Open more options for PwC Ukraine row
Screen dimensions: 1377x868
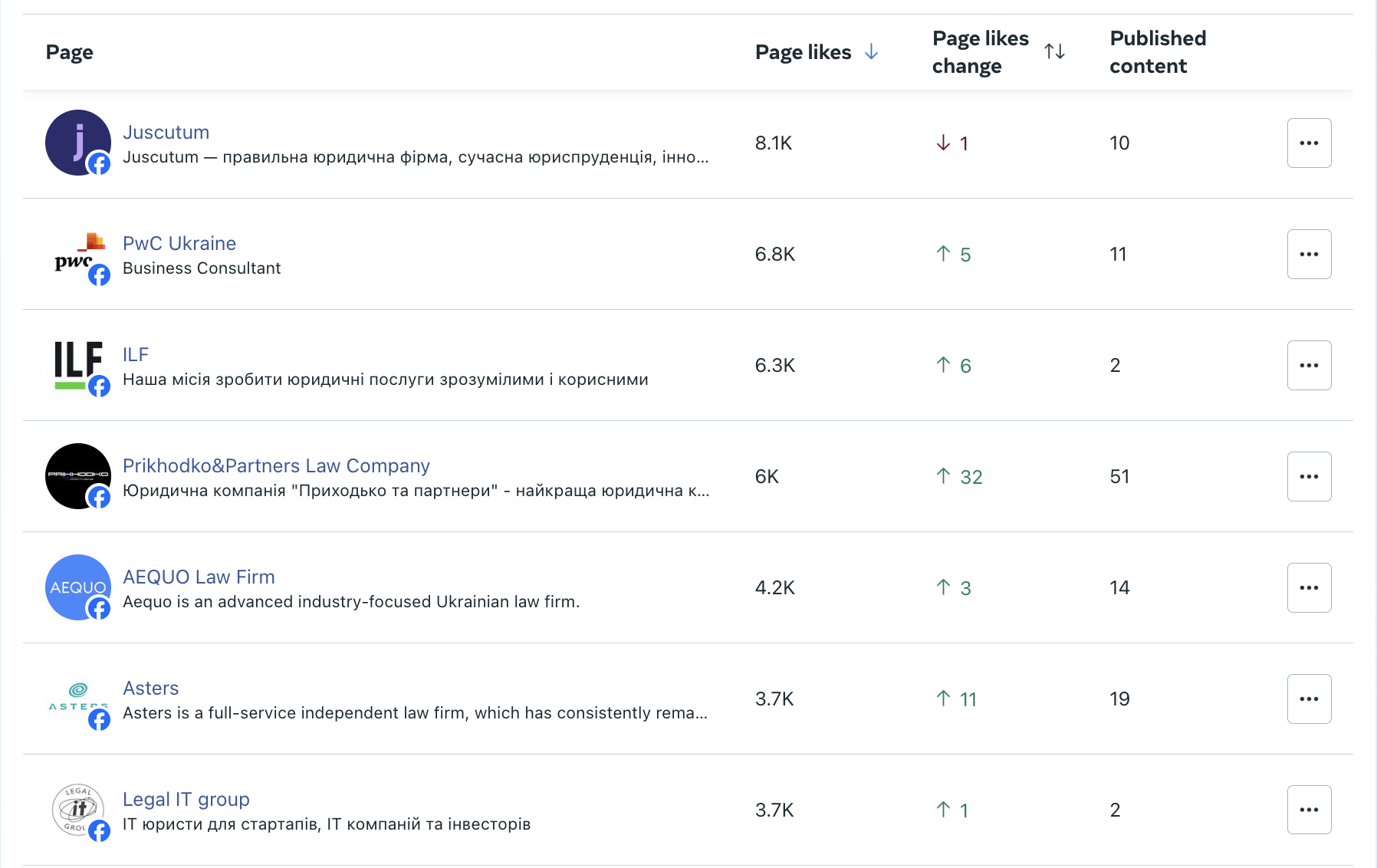pos(1309,254)
